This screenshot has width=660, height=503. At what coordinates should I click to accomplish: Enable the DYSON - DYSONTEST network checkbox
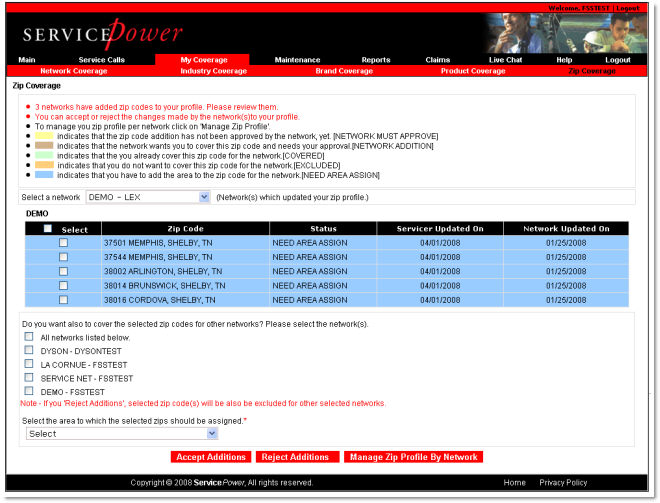[x=29, y=350]
